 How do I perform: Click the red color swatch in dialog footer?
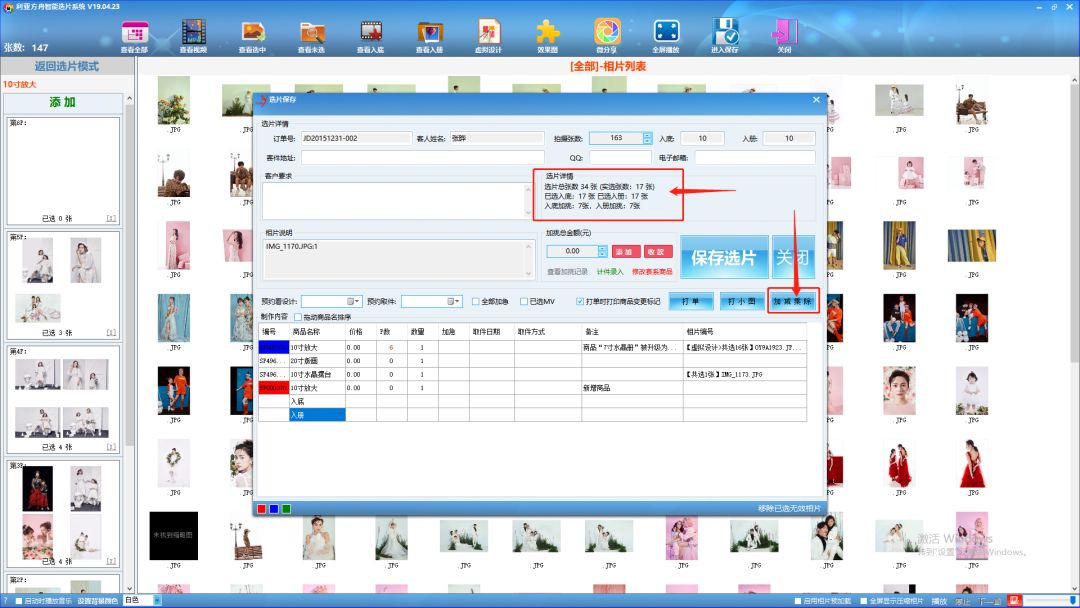click(262, 509)
